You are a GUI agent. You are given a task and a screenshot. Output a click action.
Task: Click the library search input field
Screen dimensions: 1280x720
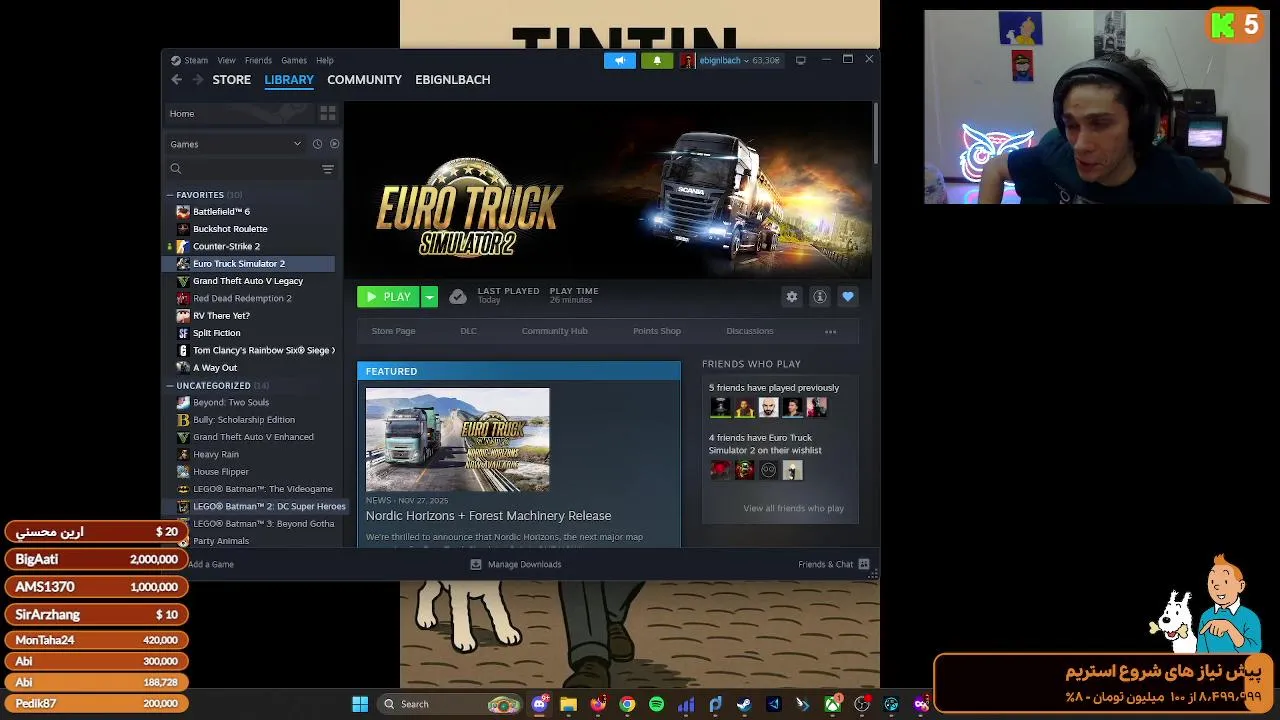click(250, 169)
